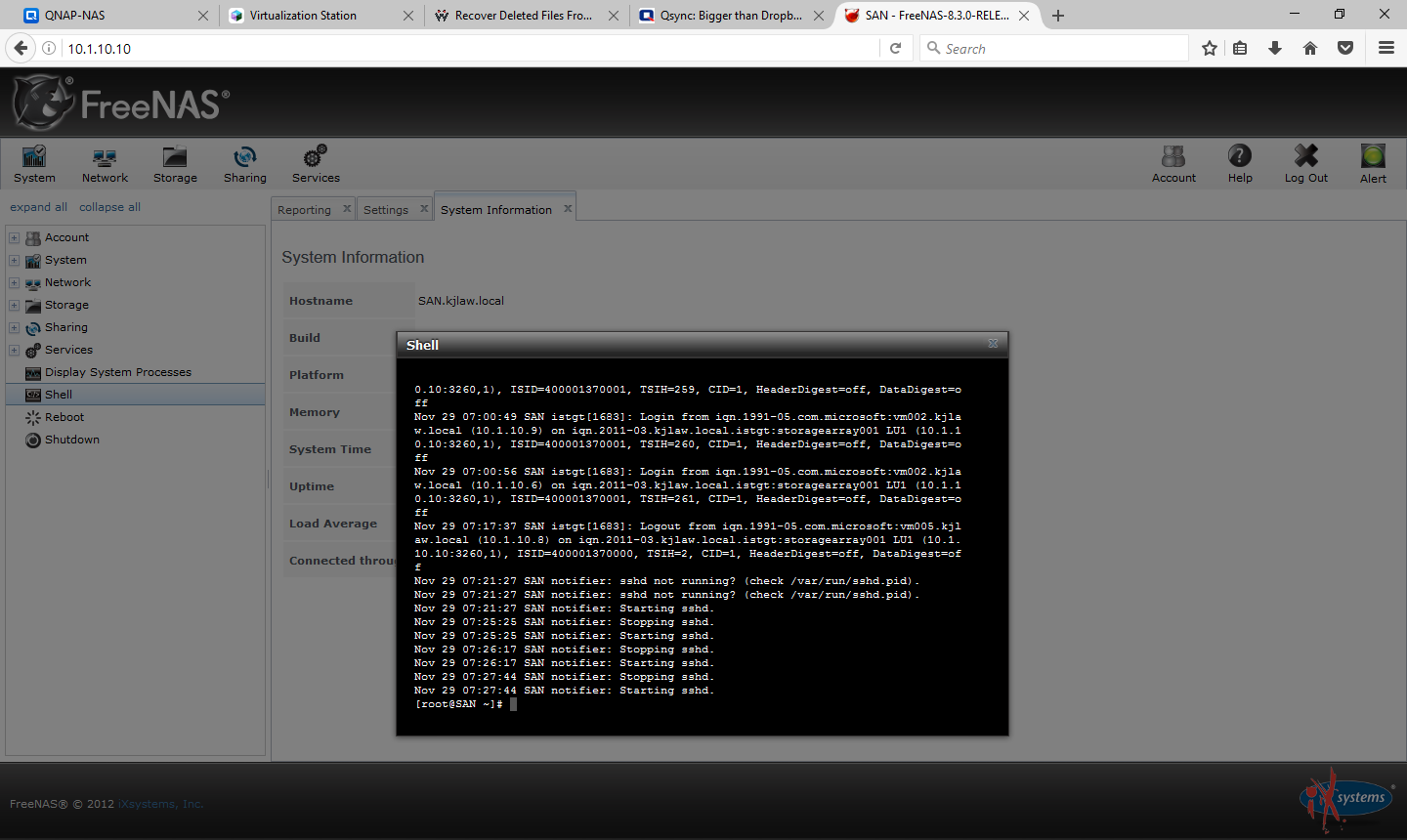Select Shutdown in the sidebar tree
This screenshot has width=1407, height=840.
pyautogui.click(x=71, y=440)
